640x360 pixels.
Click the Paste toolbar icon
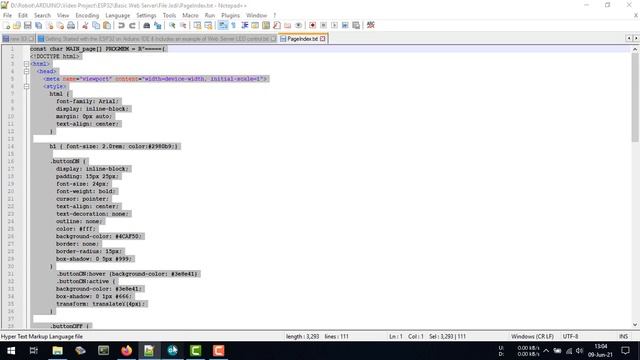(x=107, y=25)
